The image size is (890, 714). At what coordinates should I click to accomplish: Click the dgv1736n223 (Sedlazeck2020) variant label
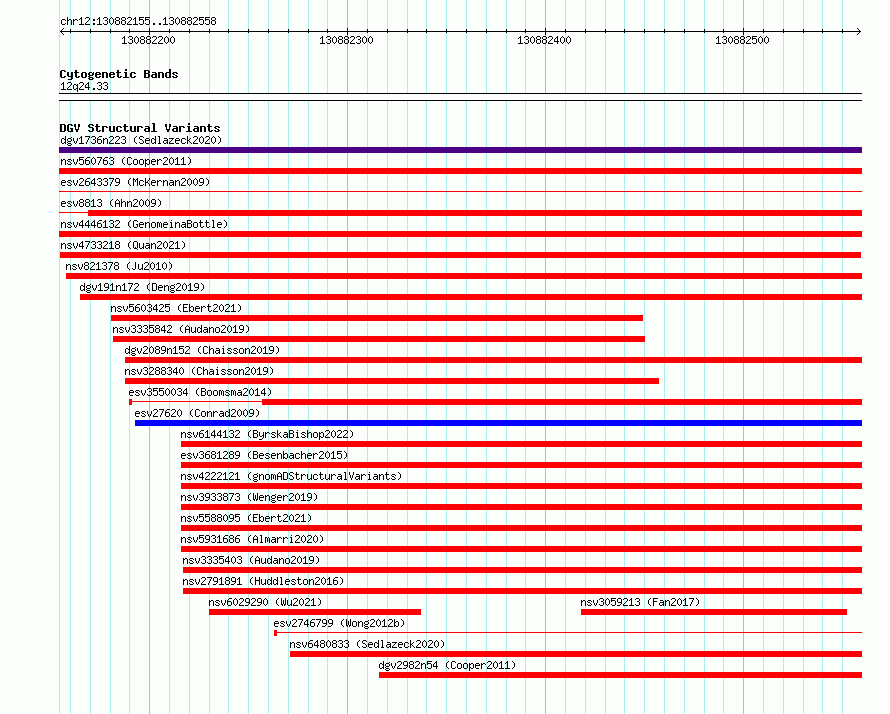coord(141,140)
